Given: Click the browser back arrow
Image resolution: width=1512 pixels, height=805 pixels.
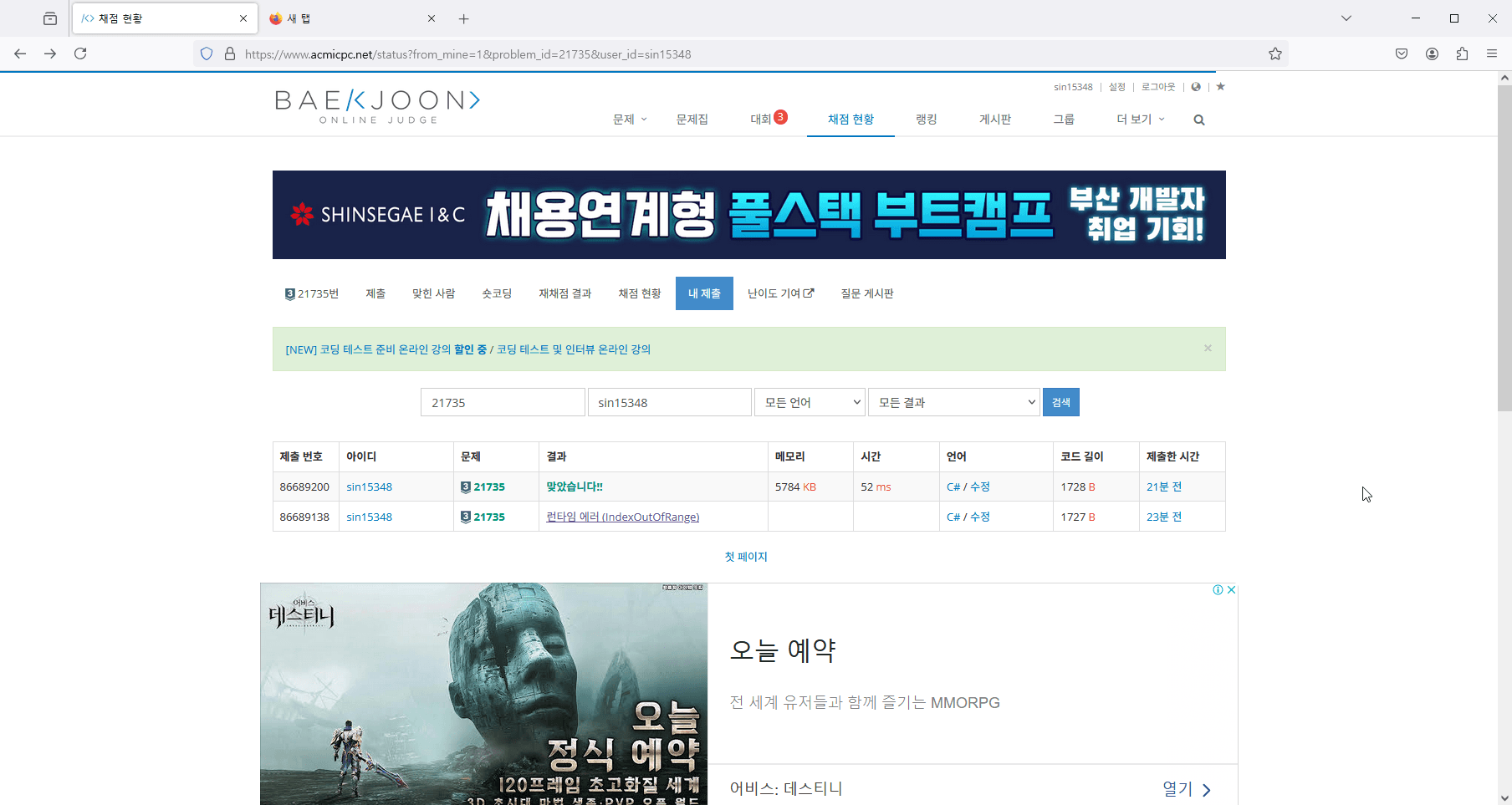Looking at the screenshot, I should click(x=20, y=53).
